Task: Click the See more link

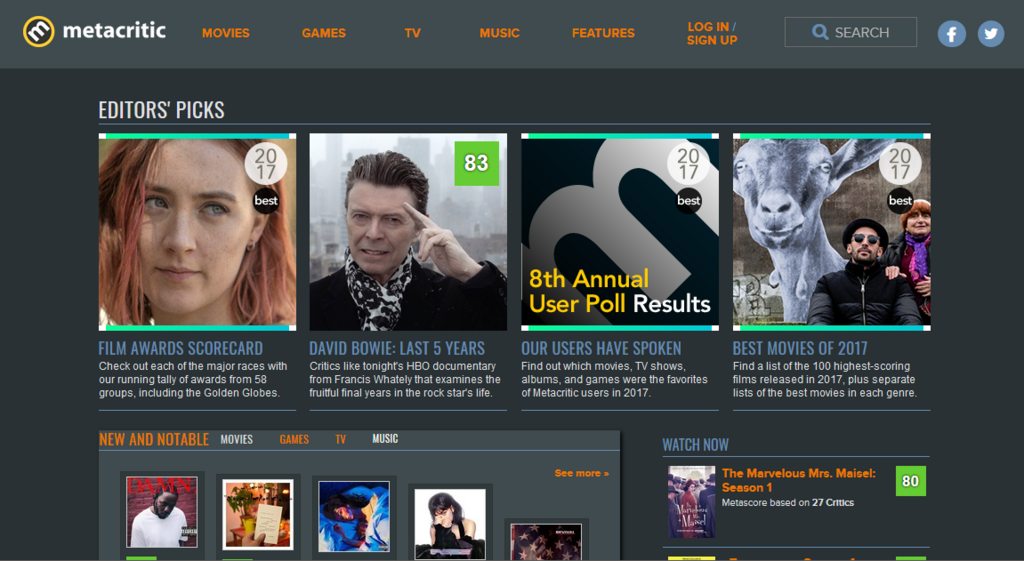Action: point(581,473)
